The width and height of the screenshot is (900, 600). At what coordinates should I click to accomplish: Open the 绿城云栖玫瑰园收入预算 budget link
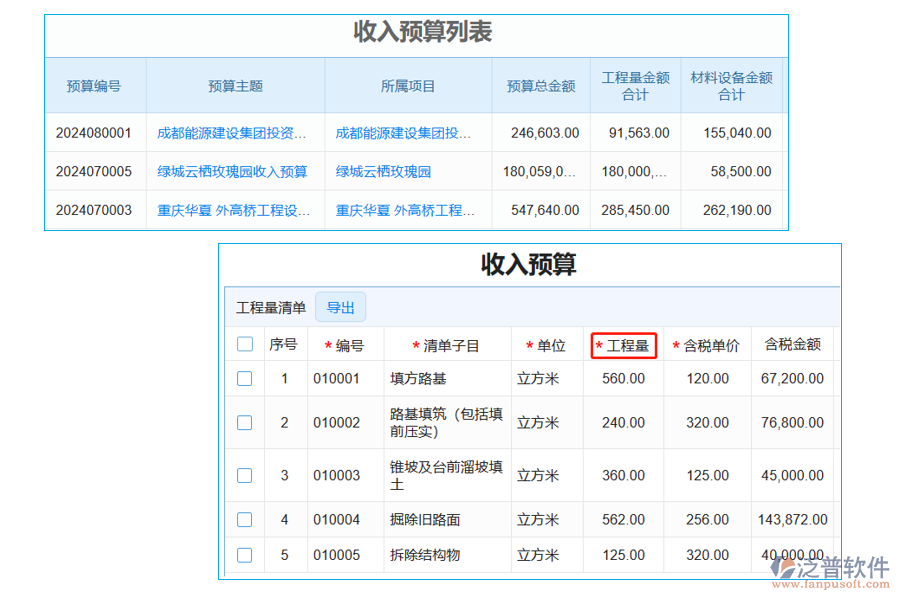(235, 171)
